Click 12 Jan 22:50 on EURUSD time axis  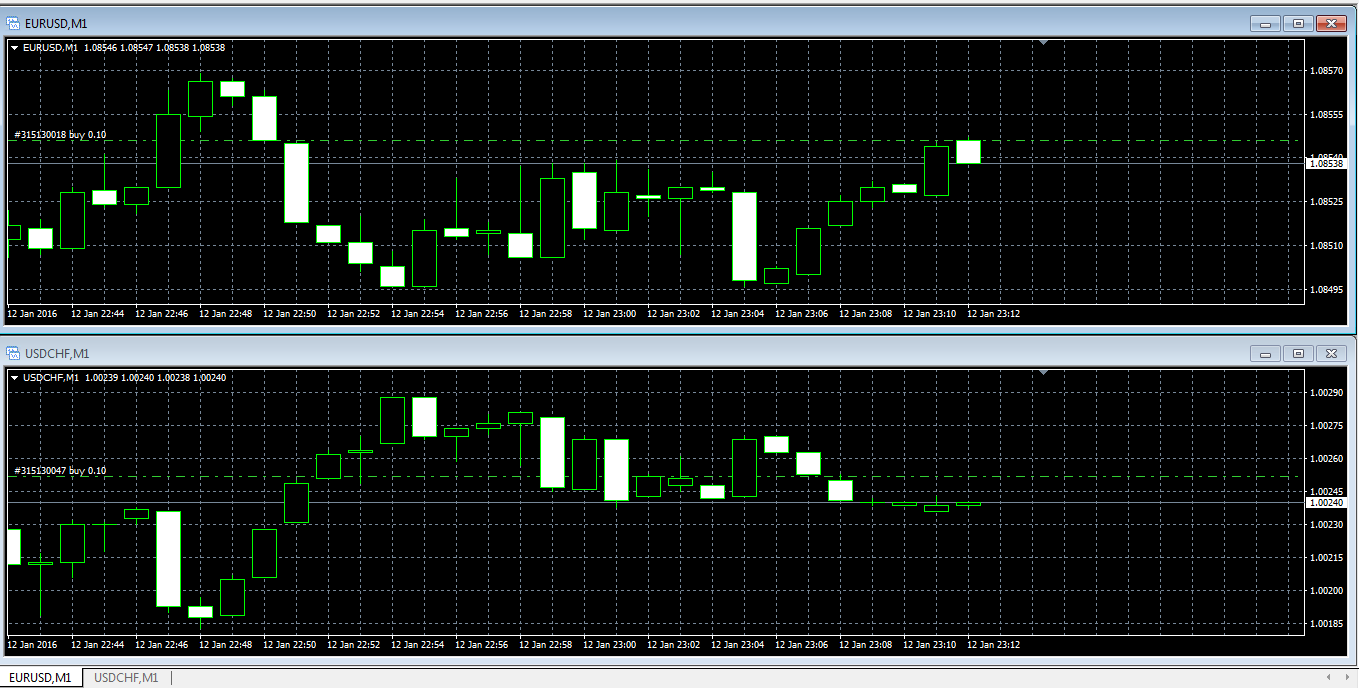(x=289, y=314)
